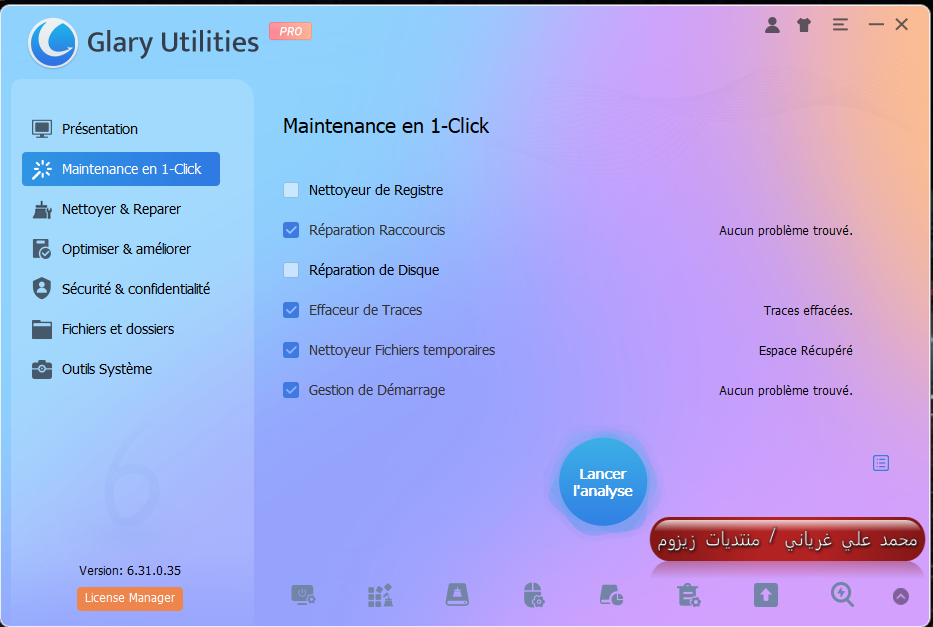Open the grid-and-broom cleanup tool icon
933x627 pixels.
click(380, 595)
